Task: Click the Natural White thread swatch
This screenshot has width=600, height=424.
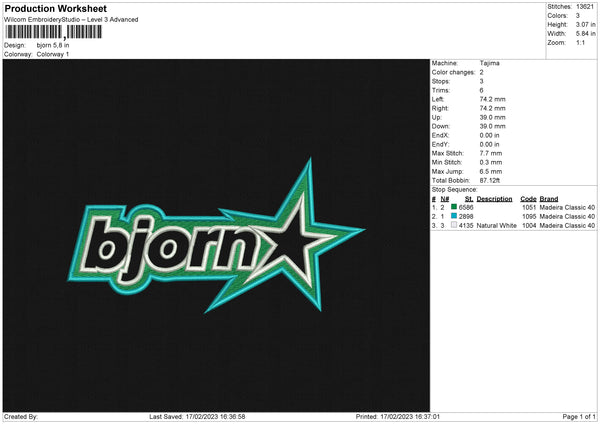Action: 454,226
